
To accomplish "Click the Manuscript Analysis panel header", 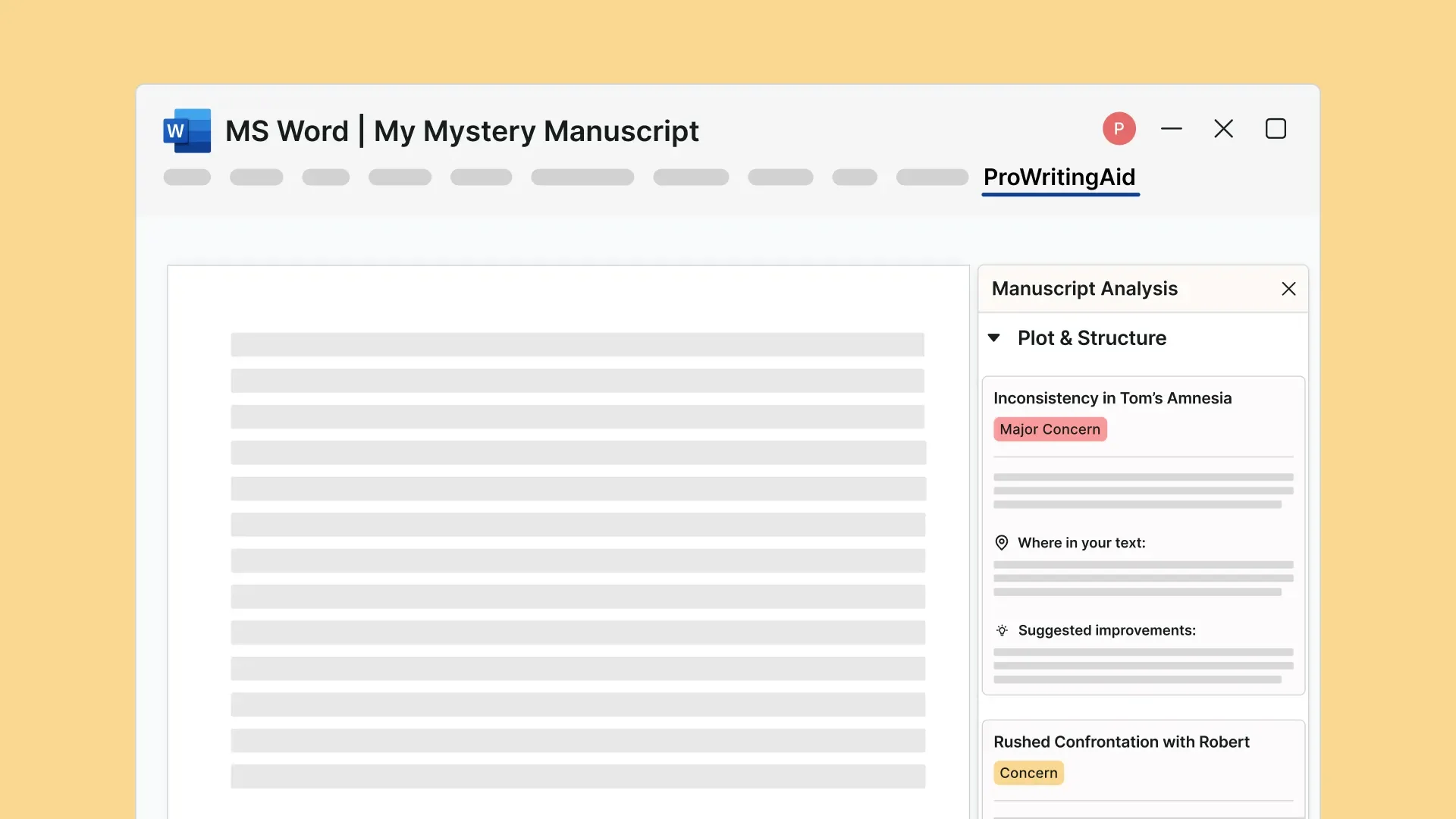I will 1085,288.
